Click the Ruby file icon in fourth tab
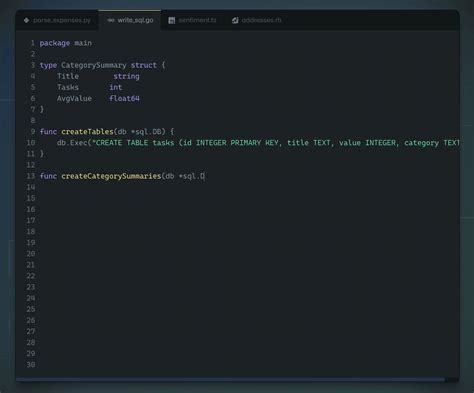Viewport: 474px width, 393px height. [235, 20]
